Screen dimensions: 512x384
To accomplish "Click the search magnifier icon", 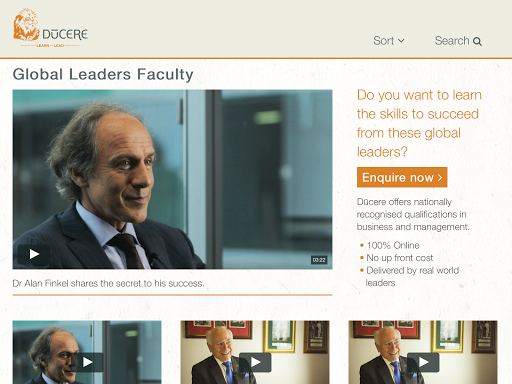I will (477, 41).
